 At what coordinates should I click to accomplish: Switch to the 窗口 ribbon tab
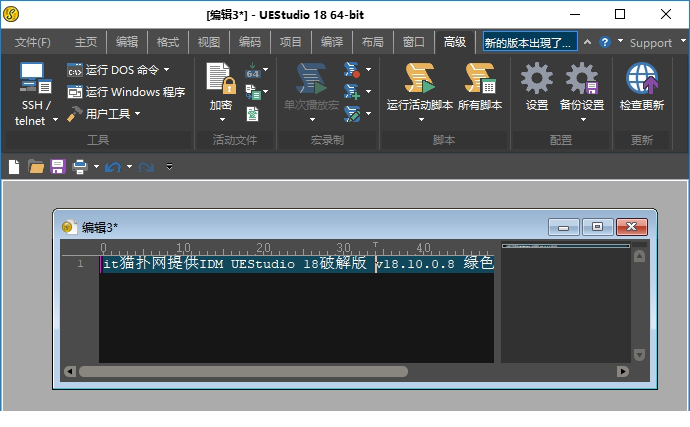(413, 42)
